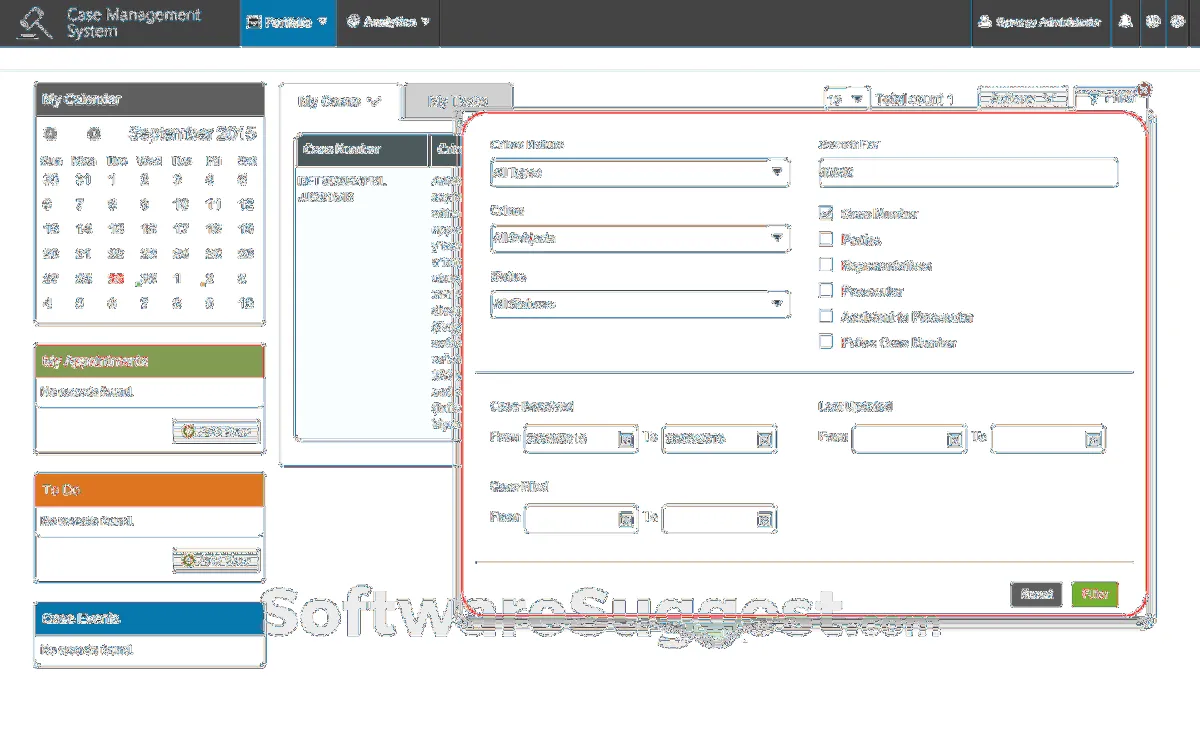Open calendar picker for Case Received From
Image resolution: width=1200 pixels, height=736 pixels.
pos(626,438)
